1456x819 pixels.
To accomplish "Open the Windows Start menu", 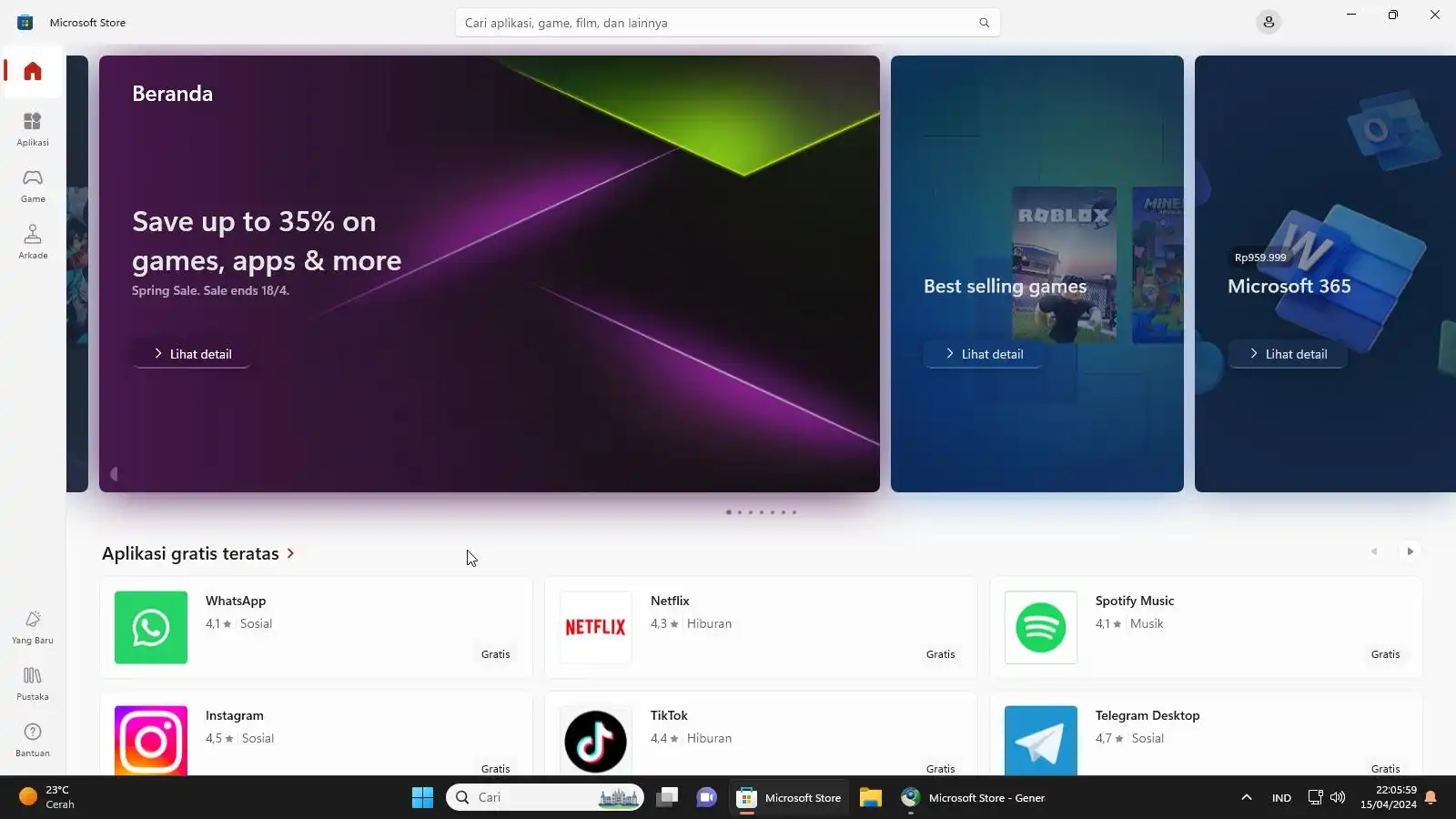I will pyautogui.click(x=423, y=798).
